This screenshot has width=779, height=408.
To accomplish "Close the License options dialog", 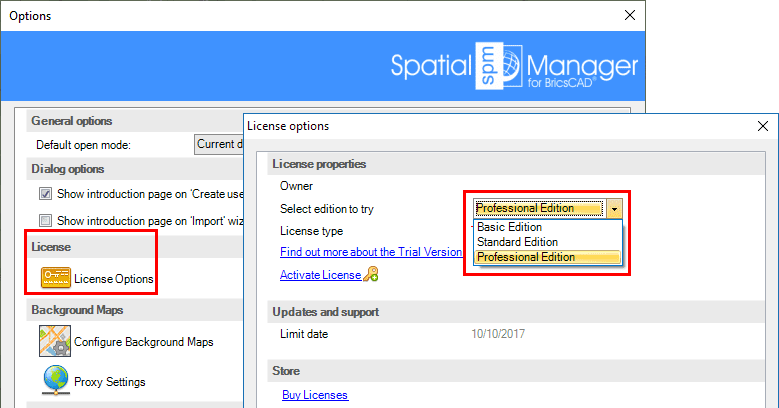I will [763, 126].
